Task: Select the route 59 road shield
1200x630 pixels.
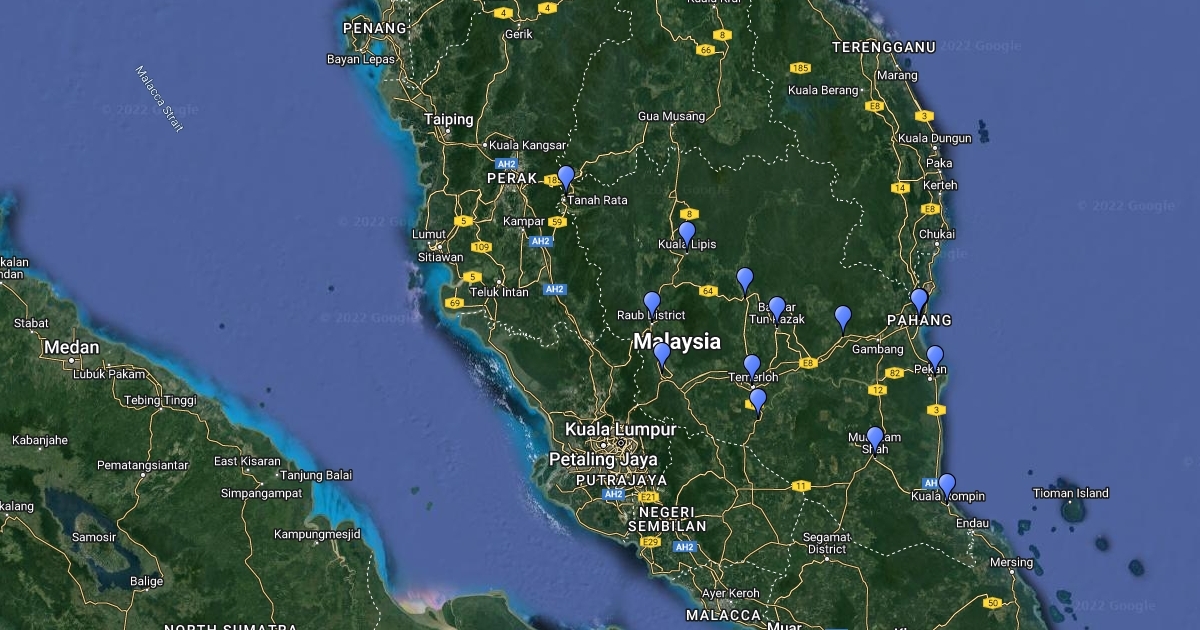Action: pos(558,222)
